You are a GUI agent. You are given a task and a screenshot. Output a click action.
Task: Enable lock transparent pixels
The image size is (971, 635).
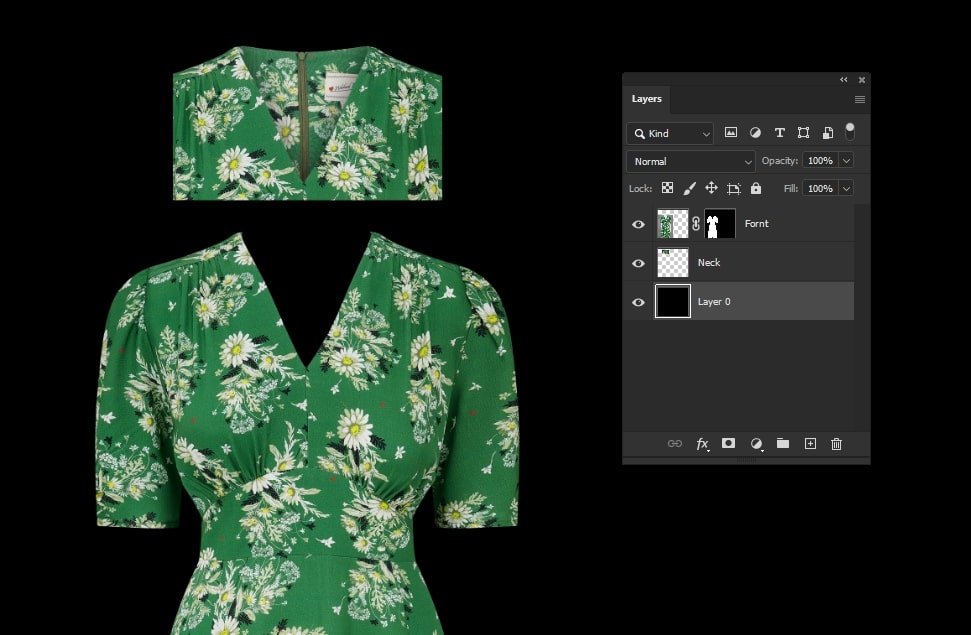pos(667,188)
